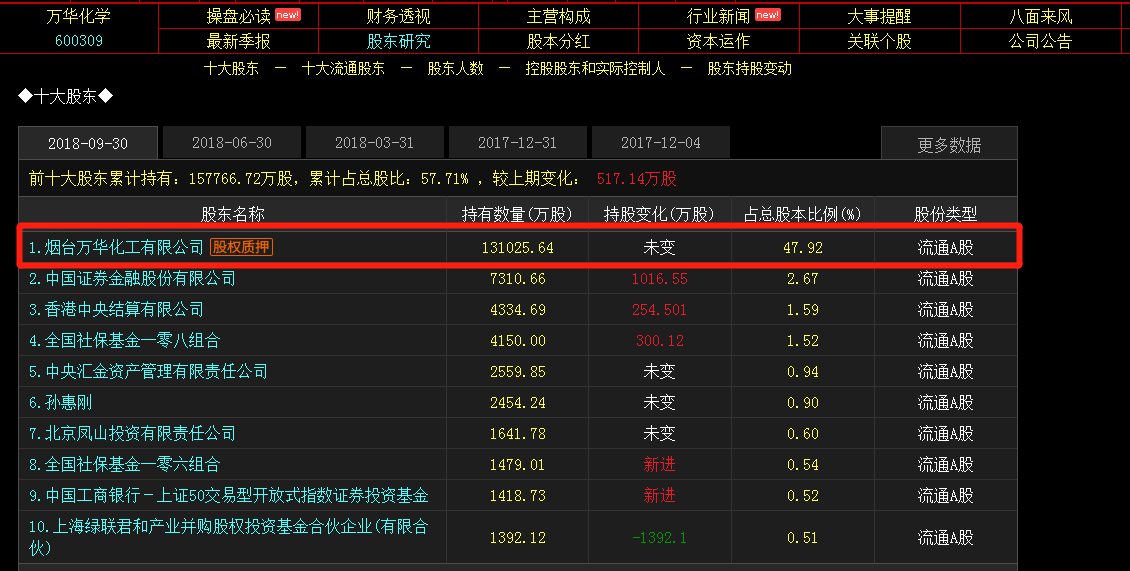
Task: Click the 股权质押 tag on row 1
Action: (241, 247)
